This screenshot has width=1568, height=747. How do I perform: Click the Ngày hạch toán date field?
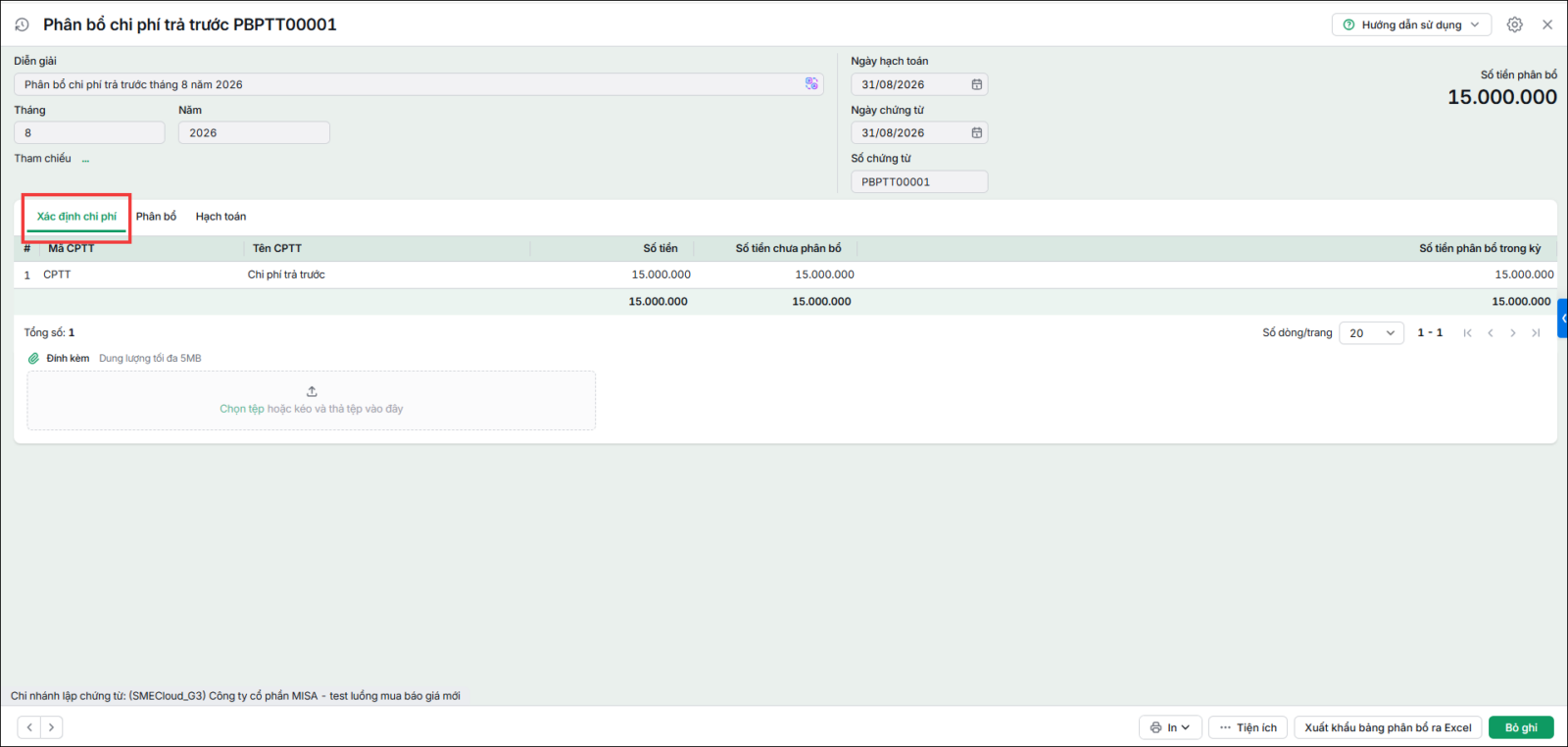coord(918,84)
